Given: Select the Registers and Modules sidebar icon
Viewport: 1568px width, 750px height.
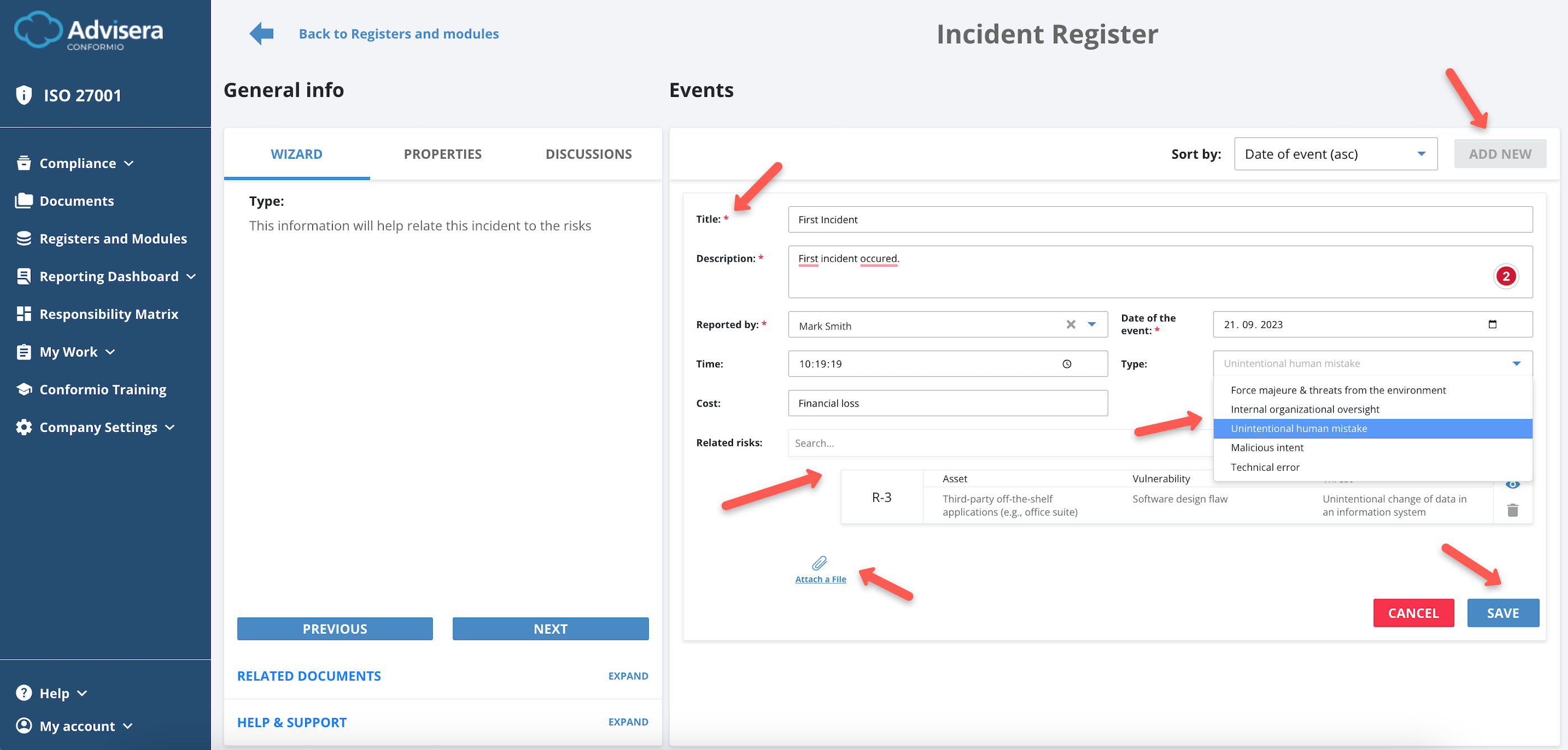Looking at the screenshot, I should tap(24, 238).
